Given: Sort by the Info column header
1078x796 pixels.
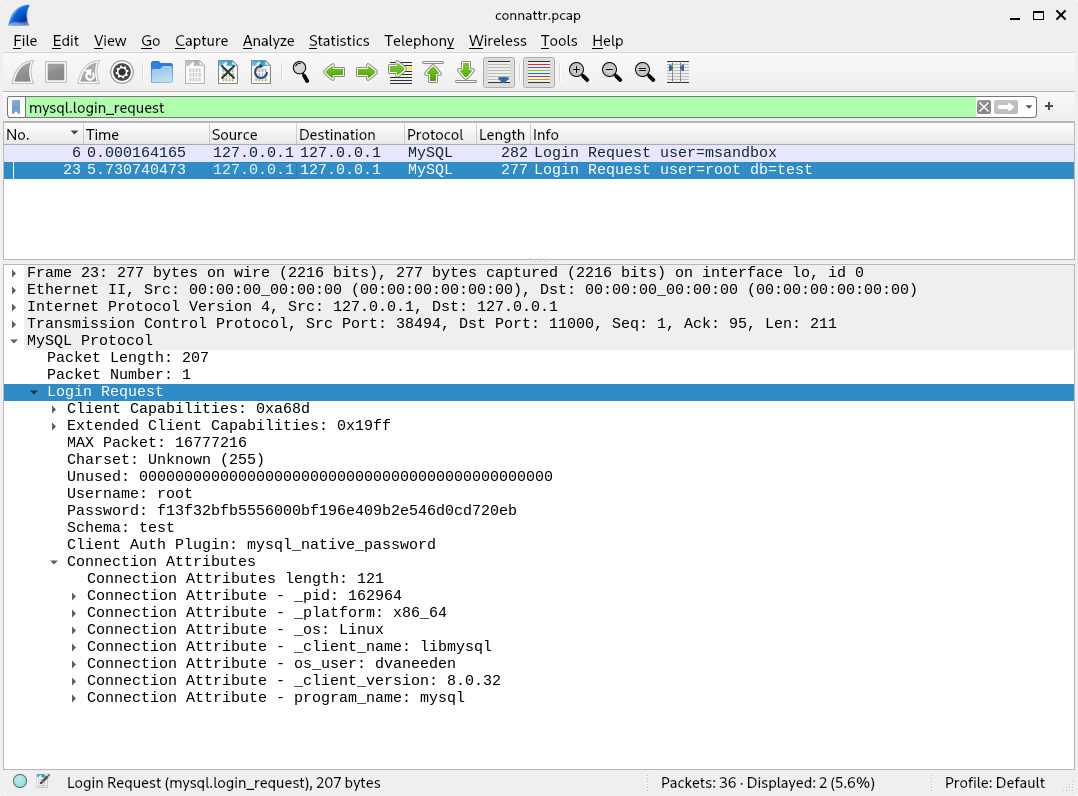Looking at the screenshot, I should click(802, 135).
